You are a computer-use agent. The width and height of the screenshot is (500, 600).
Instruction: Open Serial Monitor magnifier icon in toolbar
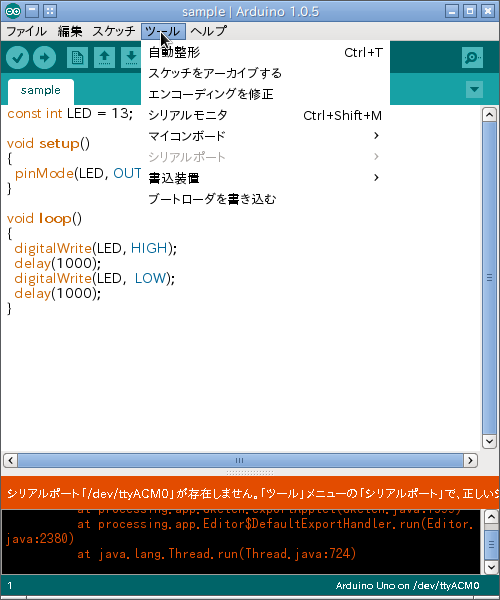472,58
